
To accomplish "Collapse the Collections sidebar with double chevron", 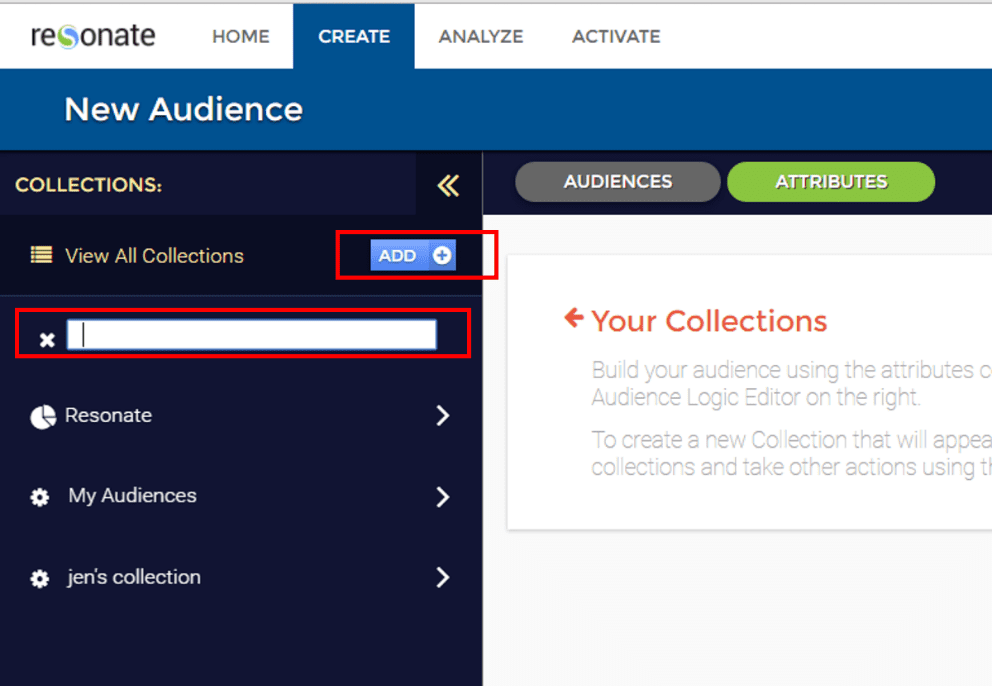I will pos(448,185).
